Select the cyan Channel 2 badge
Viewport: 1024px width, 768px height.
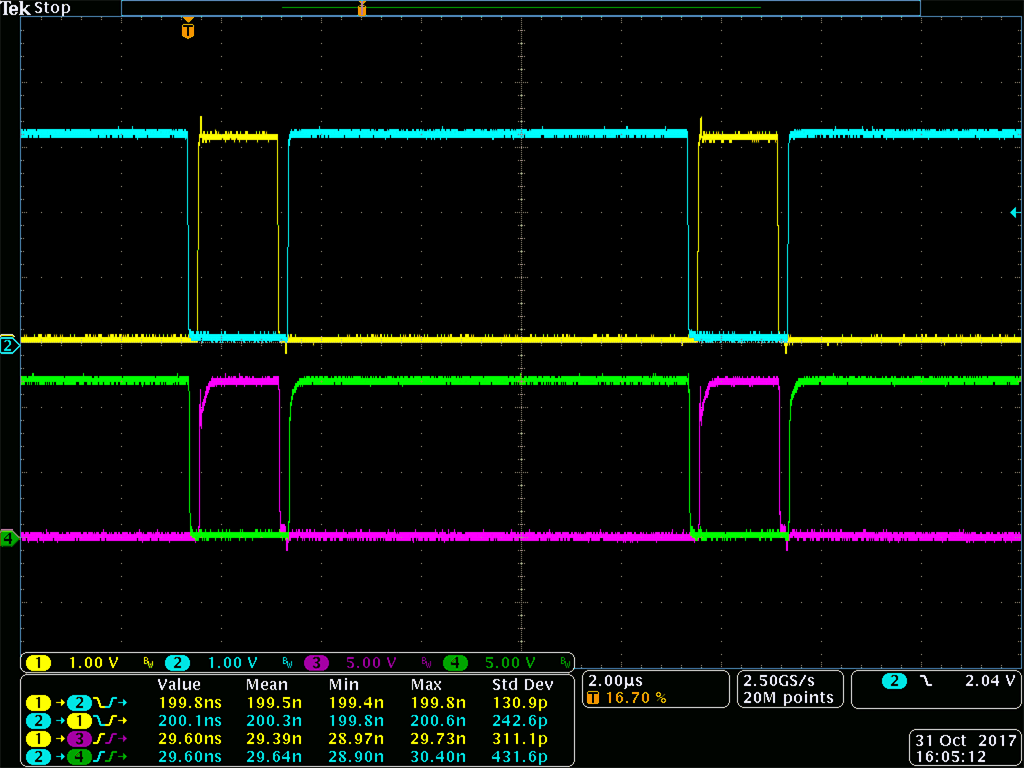point(178,662)
